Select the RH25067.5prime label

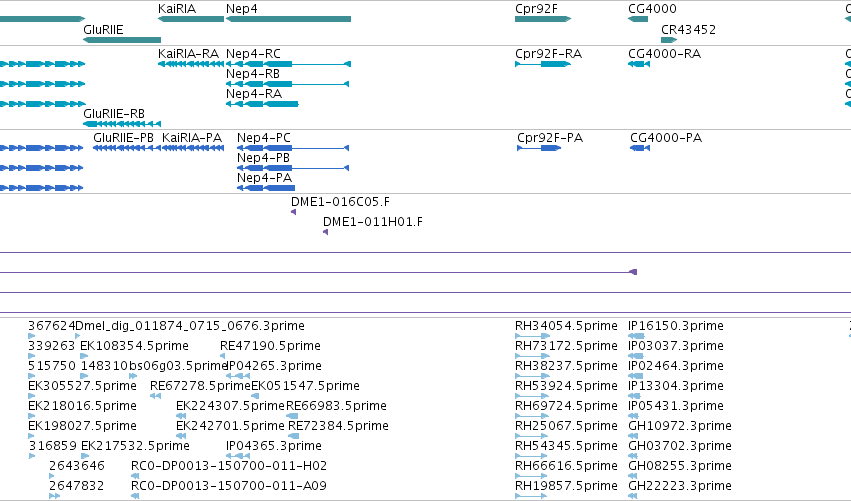(566, 426)
